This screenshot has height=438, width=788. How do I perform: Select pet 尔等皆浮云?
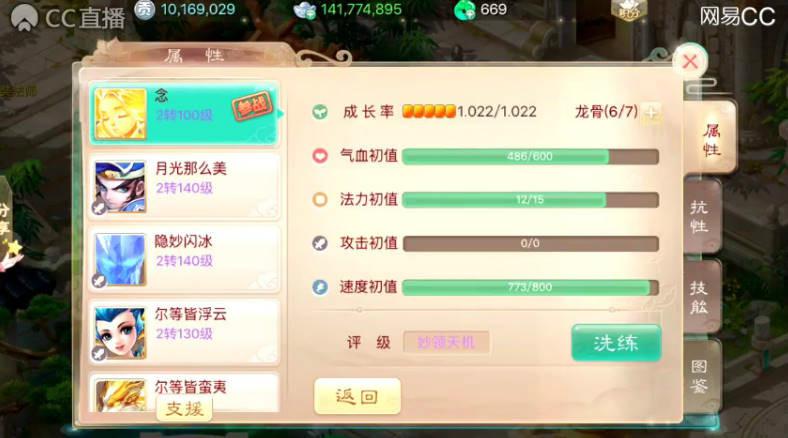coord(184,333)
